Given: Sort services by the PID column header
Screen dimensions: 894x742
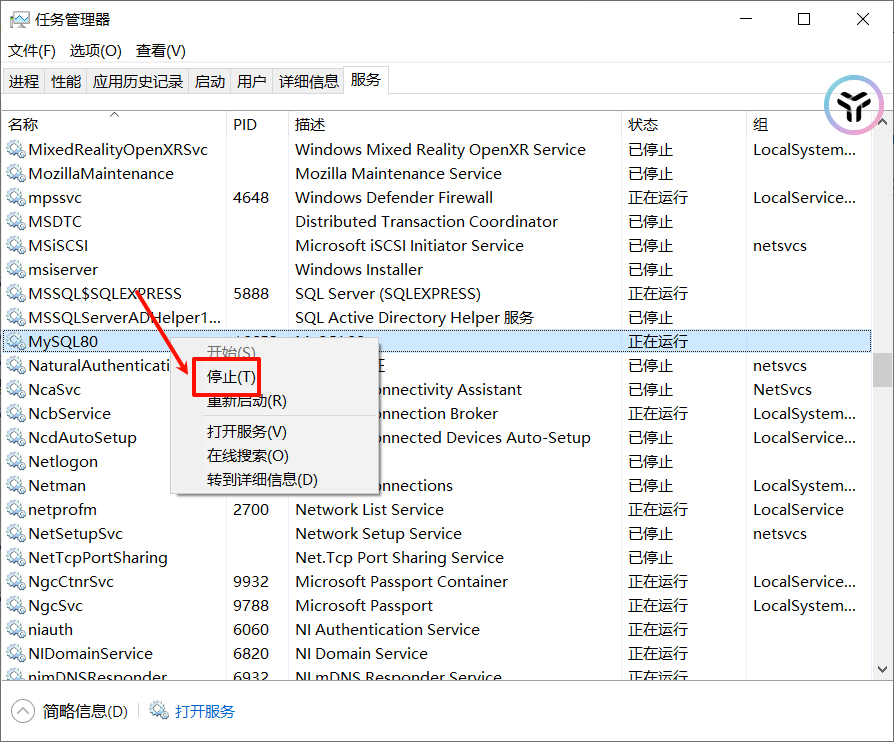Looking at the screenshot, I should click(258, 124).
